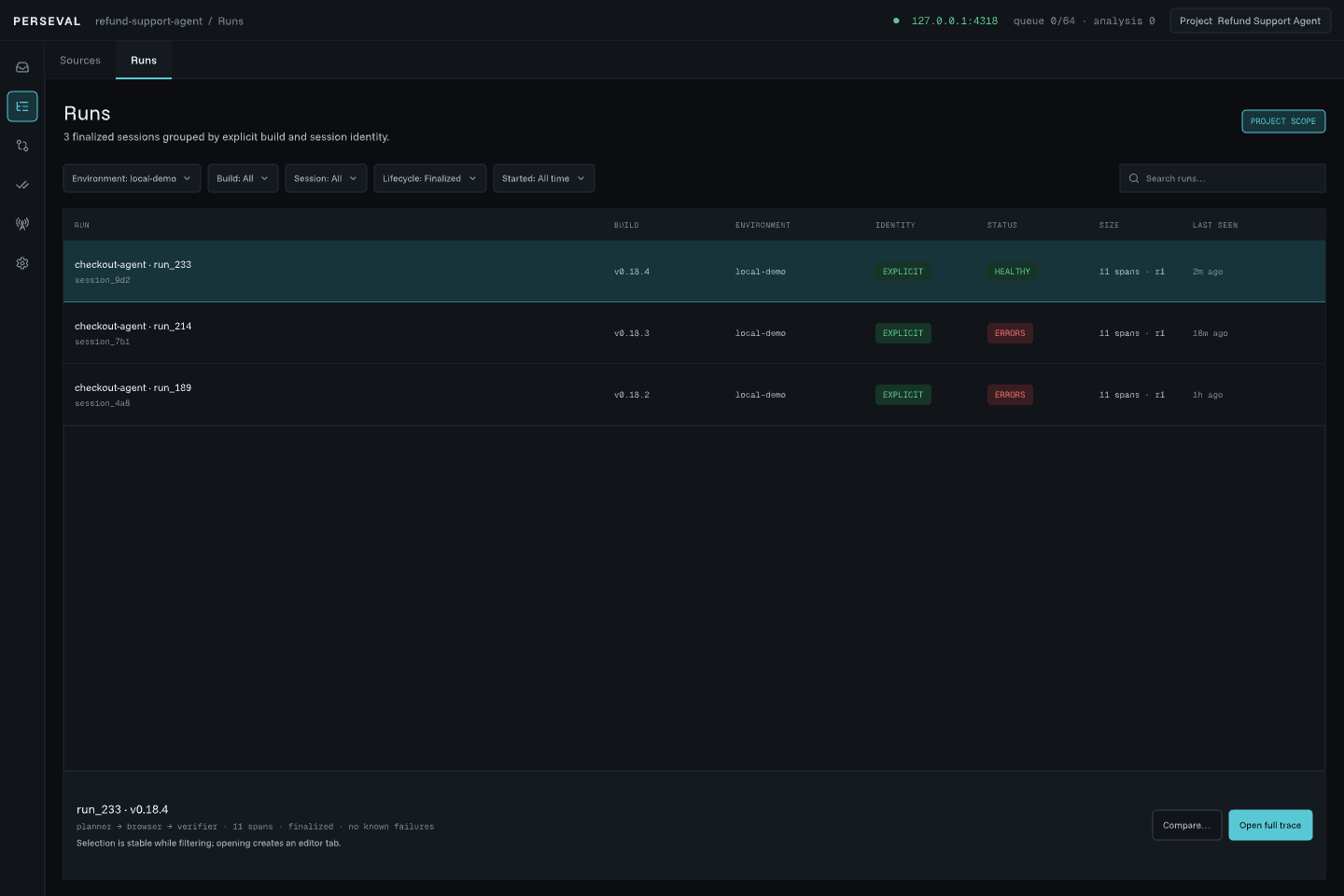Open the Lifecycle: Finalized dropdown
The height and width of the screenshot is (896, 1344).
click(430, 178)
